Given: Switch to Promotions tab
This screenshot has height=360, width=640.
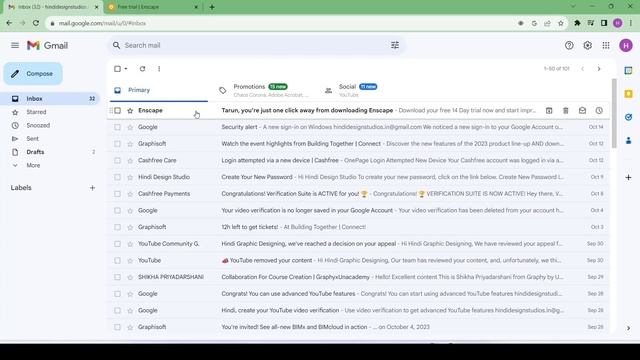Looking at the screenshot, I should [264, 90].
